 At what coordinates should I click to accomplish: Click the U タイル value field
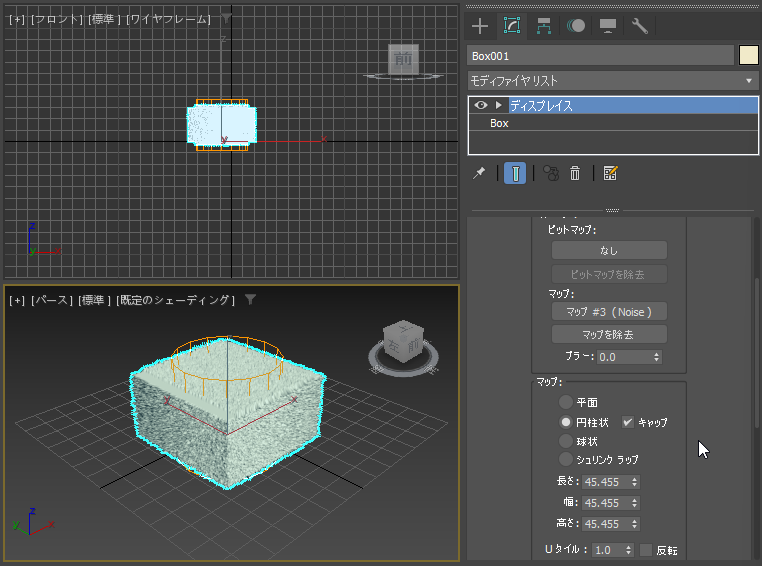[608, 550]
